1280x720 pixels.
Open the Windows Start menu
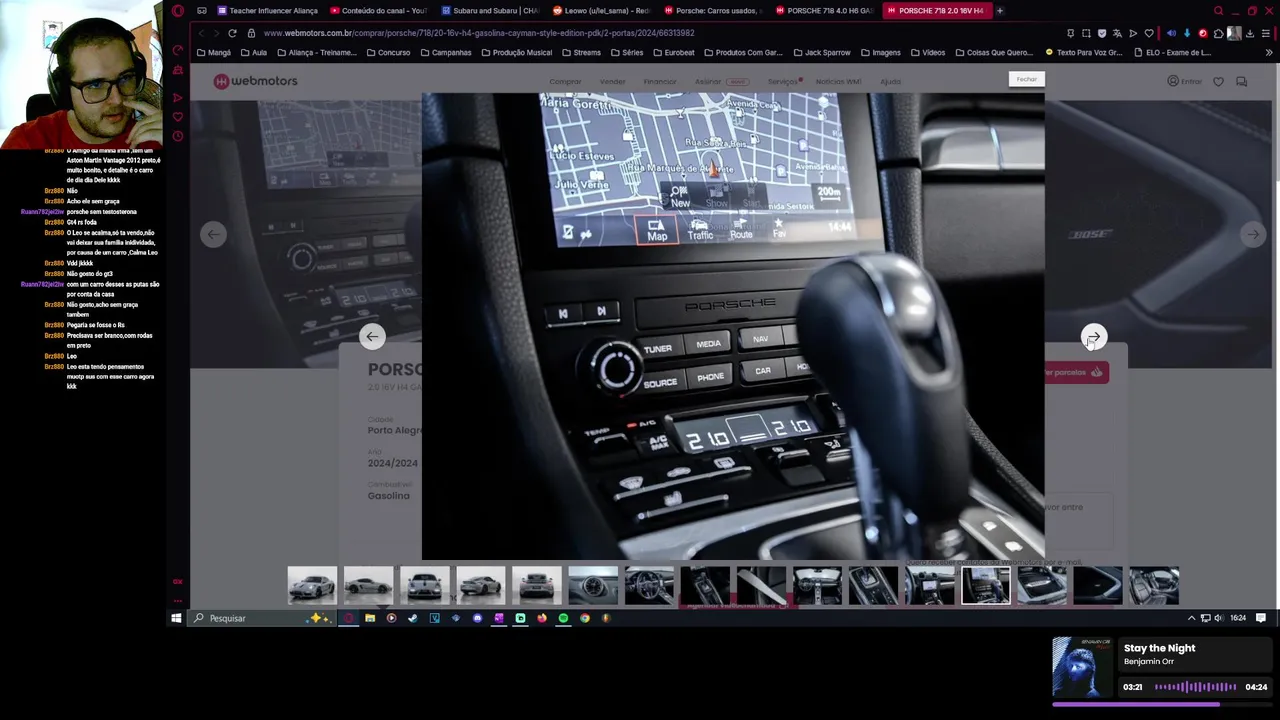pos(176,618)
